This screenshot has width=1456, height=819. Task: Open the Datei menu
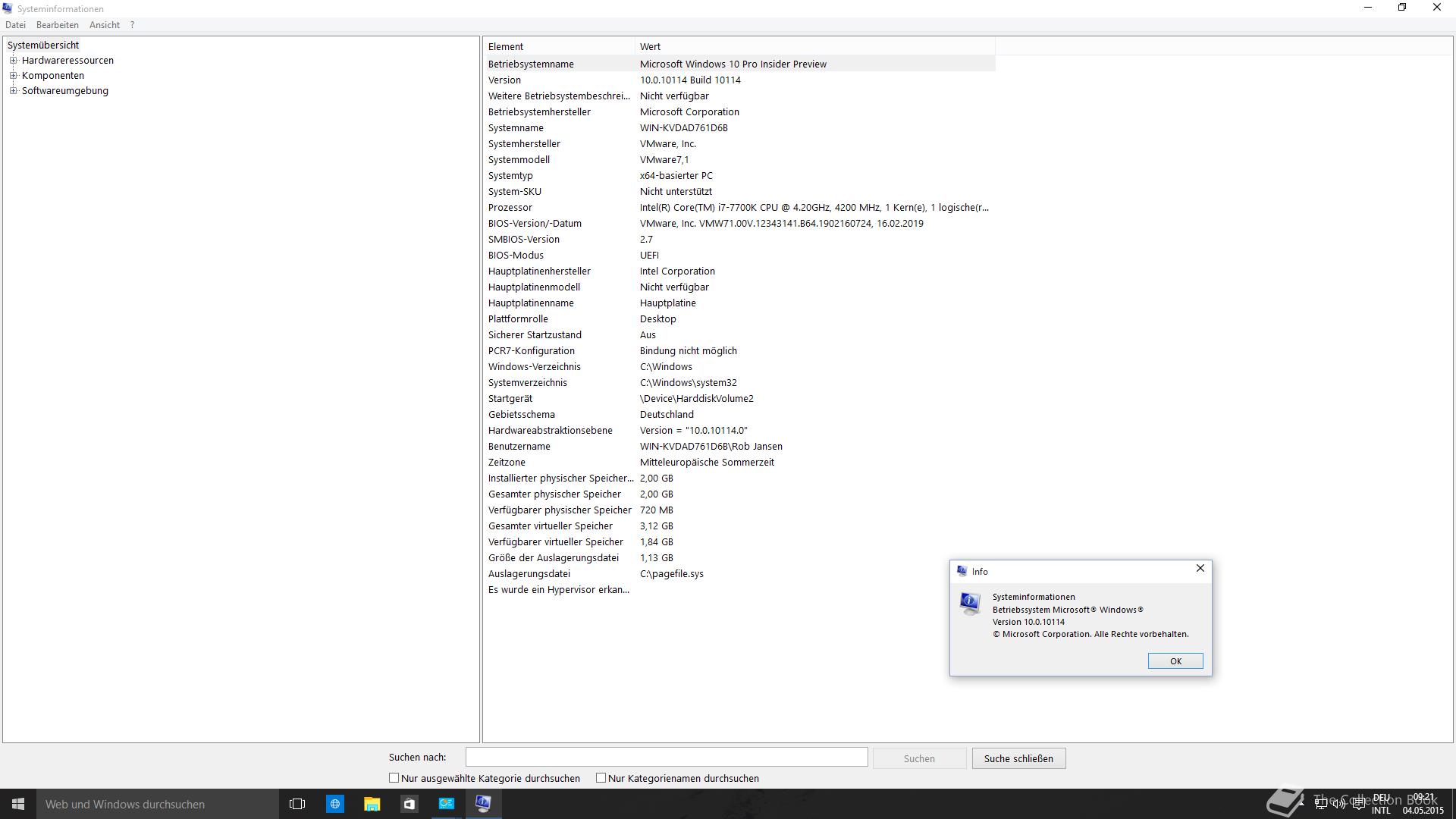coord(15,25)
